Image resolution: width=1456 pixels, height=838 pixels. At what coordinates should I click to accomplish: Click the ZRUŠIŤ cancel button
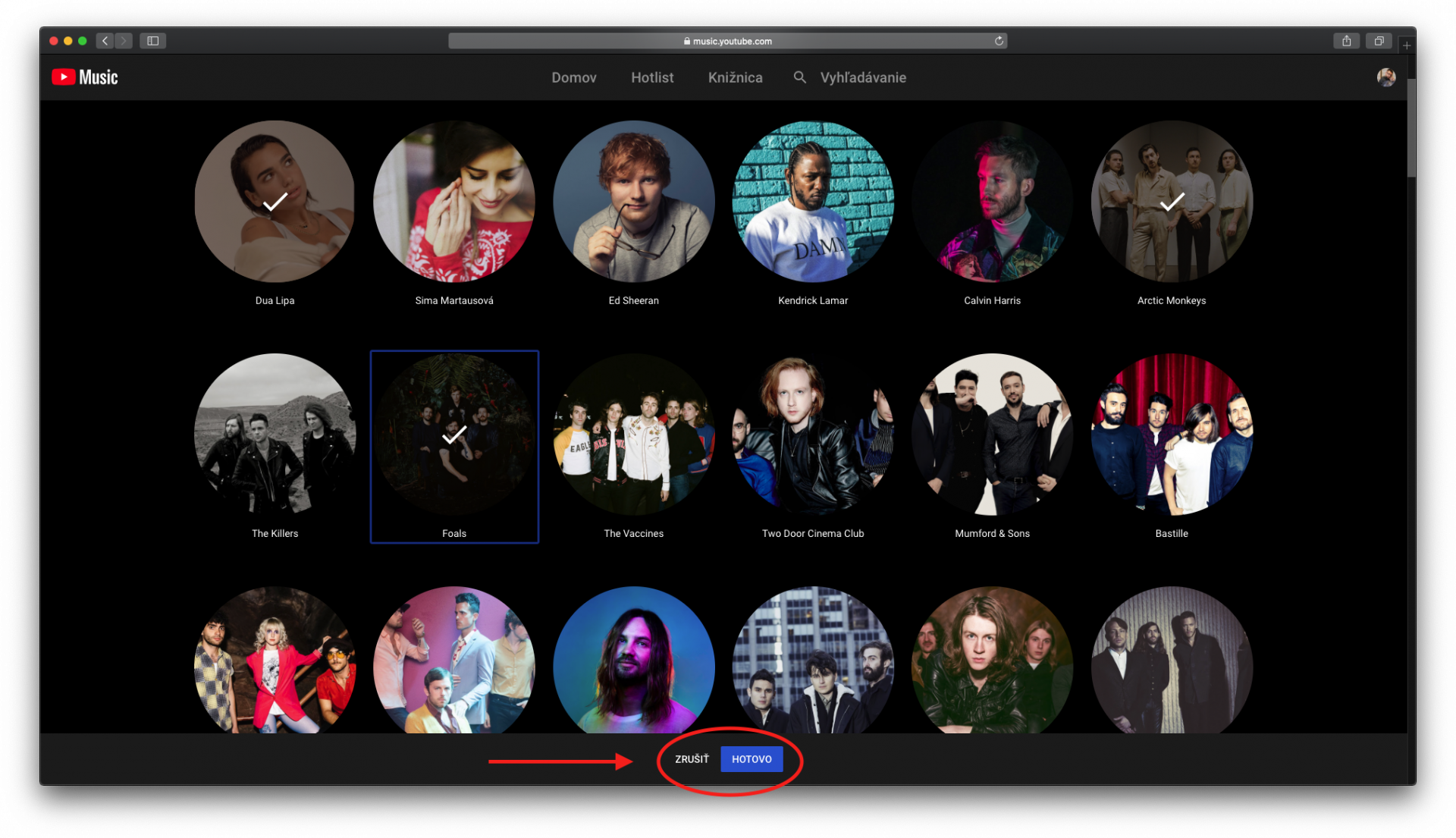[x=692, y=759]
